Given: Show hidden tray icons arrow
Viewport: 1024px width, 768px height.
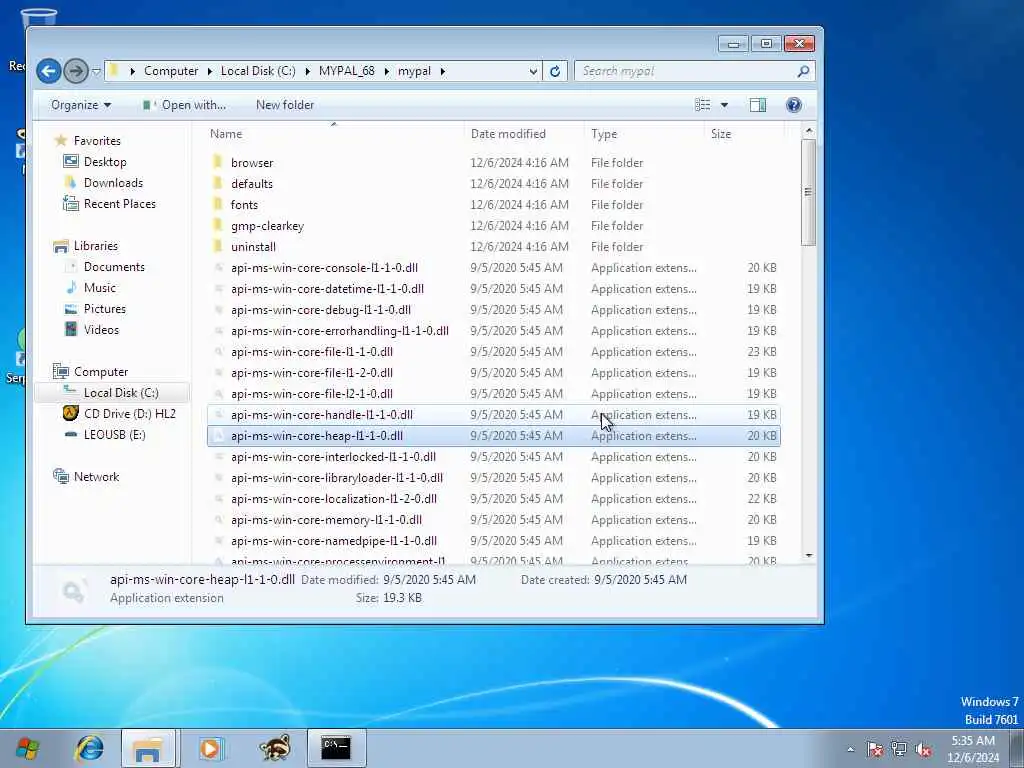Looking at the screenshot, I should click(x=850, y=749).
